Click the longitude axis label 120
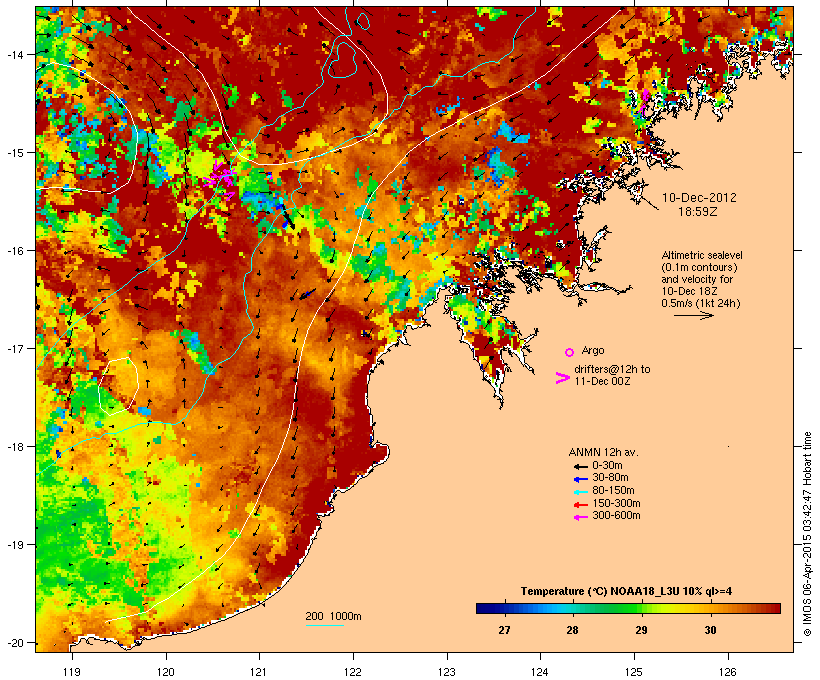This screenshot has height=680, width=820. 166,672
